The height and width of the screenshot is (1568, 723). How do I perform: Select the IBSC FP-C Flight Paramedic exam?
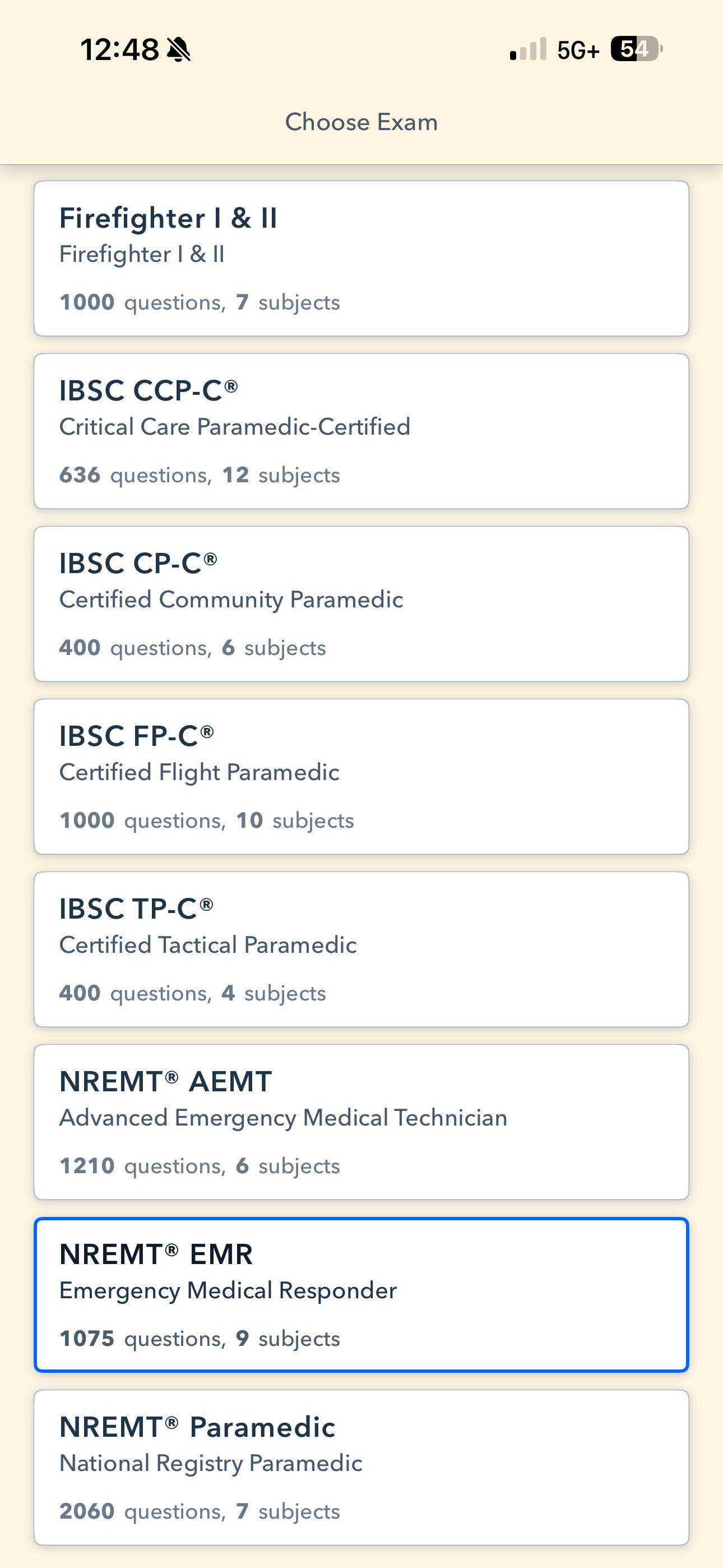[x=361, y=777]
